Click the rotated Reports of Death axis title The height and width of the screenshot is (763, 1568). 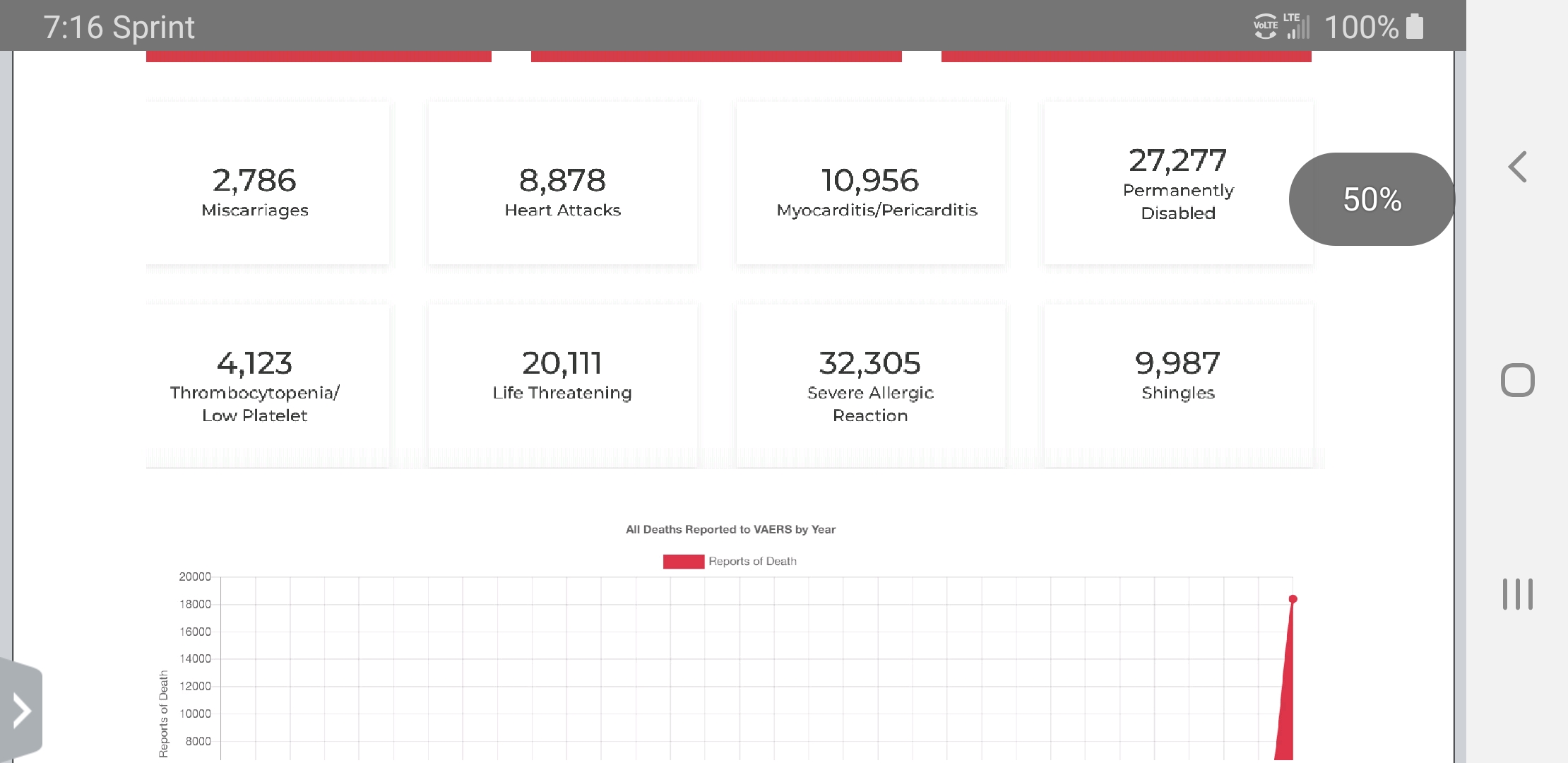(x=163, y=714)
